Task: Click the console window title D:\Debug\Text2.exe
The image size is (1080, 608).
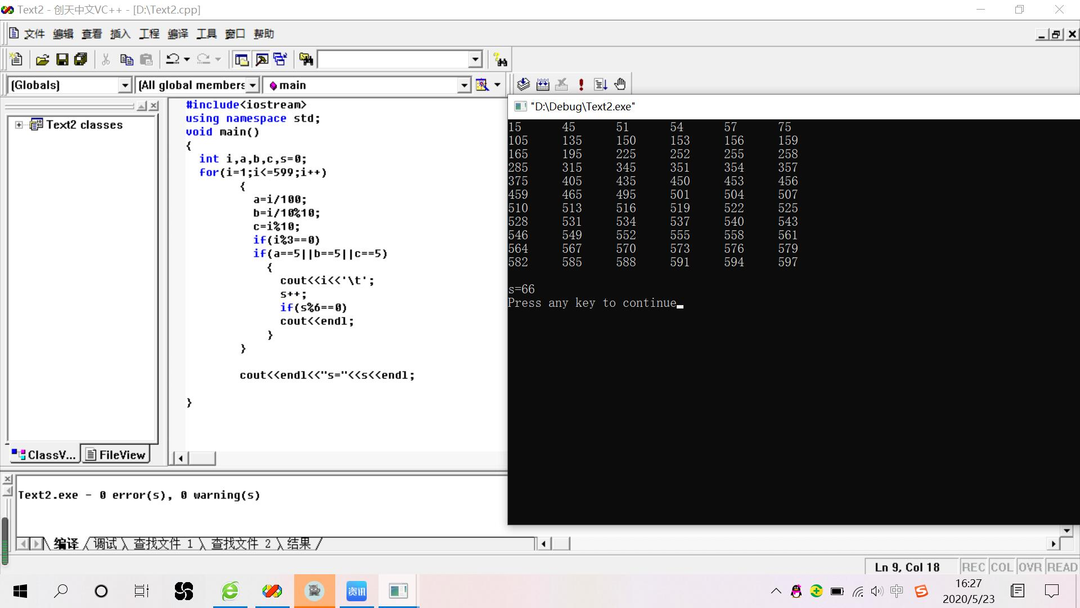Action: coord(583,107)
